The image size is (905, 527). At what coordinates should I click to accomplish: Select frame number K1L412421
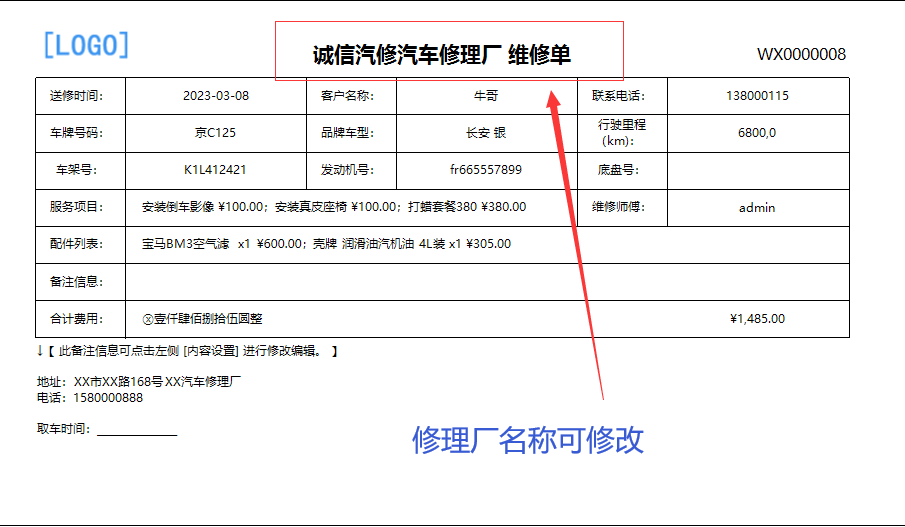tap(215, 170)
